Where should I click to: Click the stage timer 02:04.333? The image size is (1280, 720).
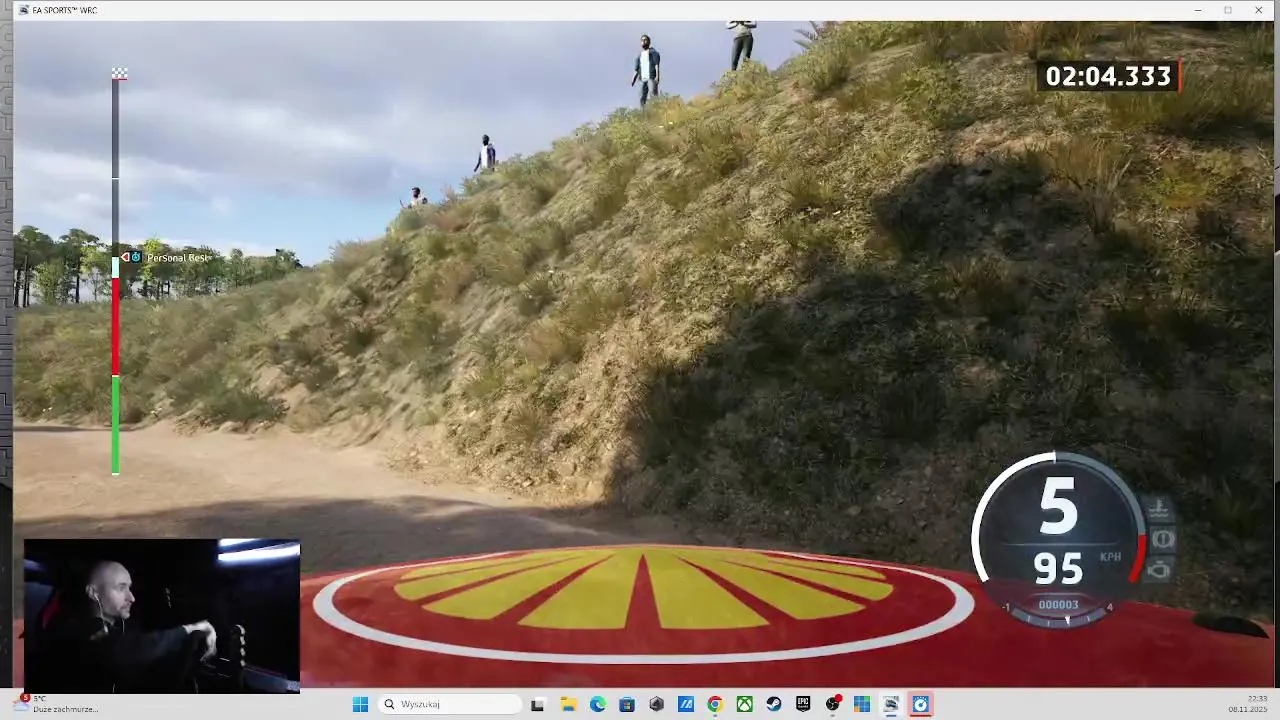(x=1108, y=76)
